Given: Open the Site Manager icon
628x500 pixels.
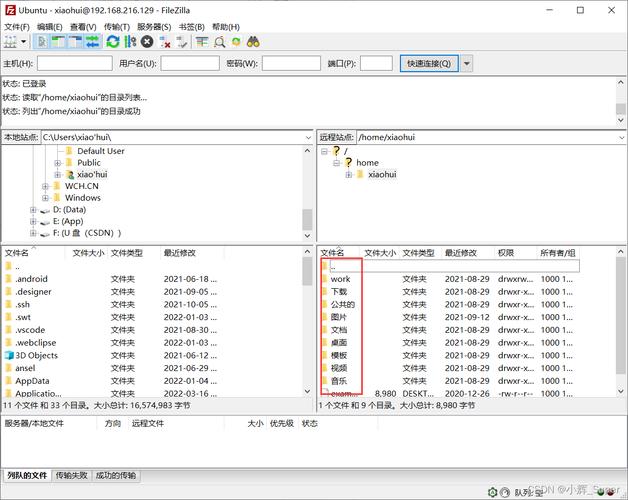Looking at the screenshot, I should [x=10, y=42].
